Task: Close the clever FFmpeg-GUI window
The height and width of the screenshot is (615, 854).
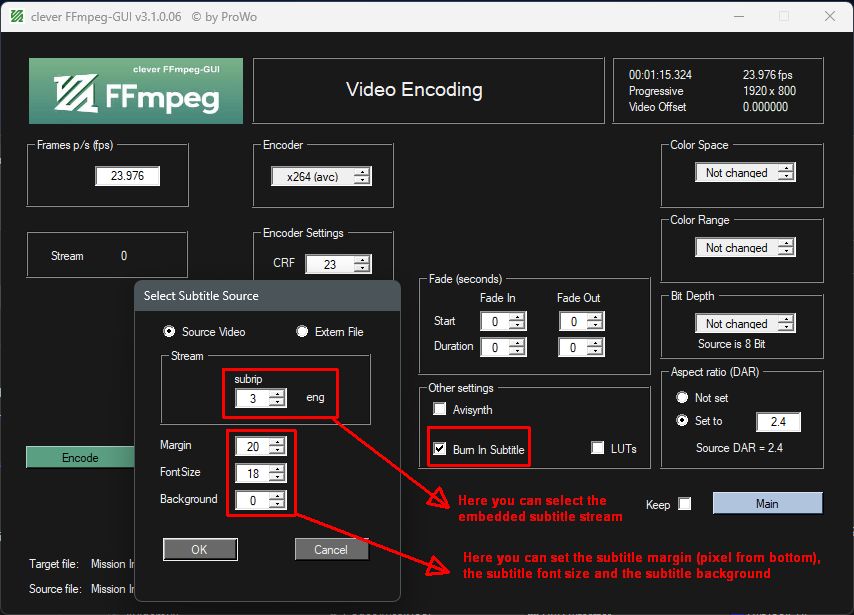Action: point(829,16)
